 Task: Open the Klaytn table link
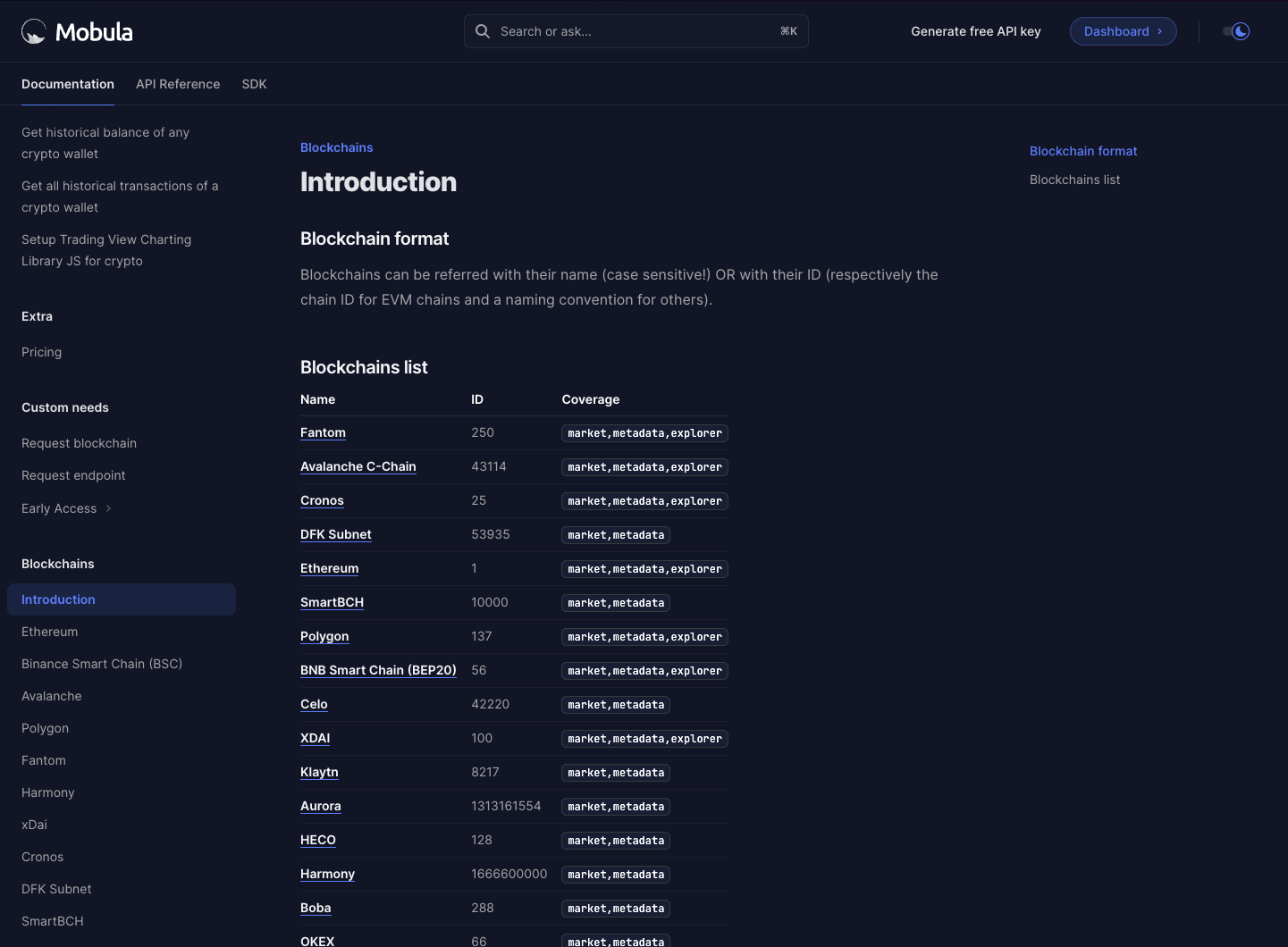319,772
